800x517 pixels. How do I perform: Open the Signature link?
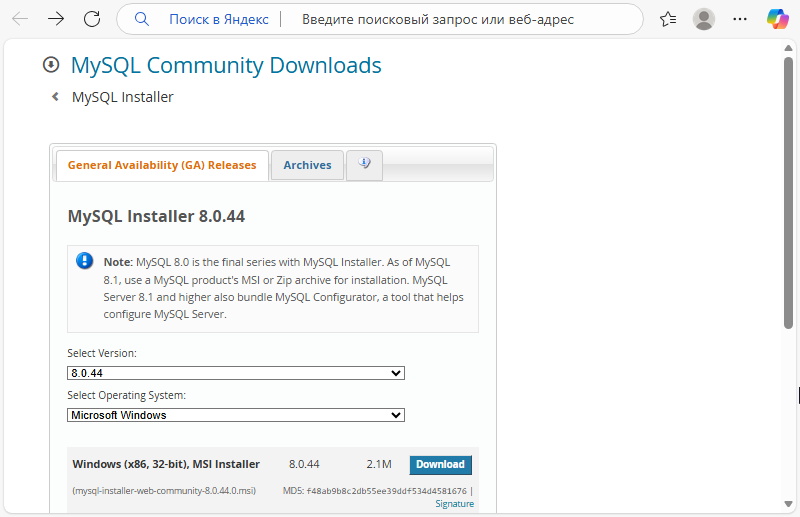click(x=454, y=504)
